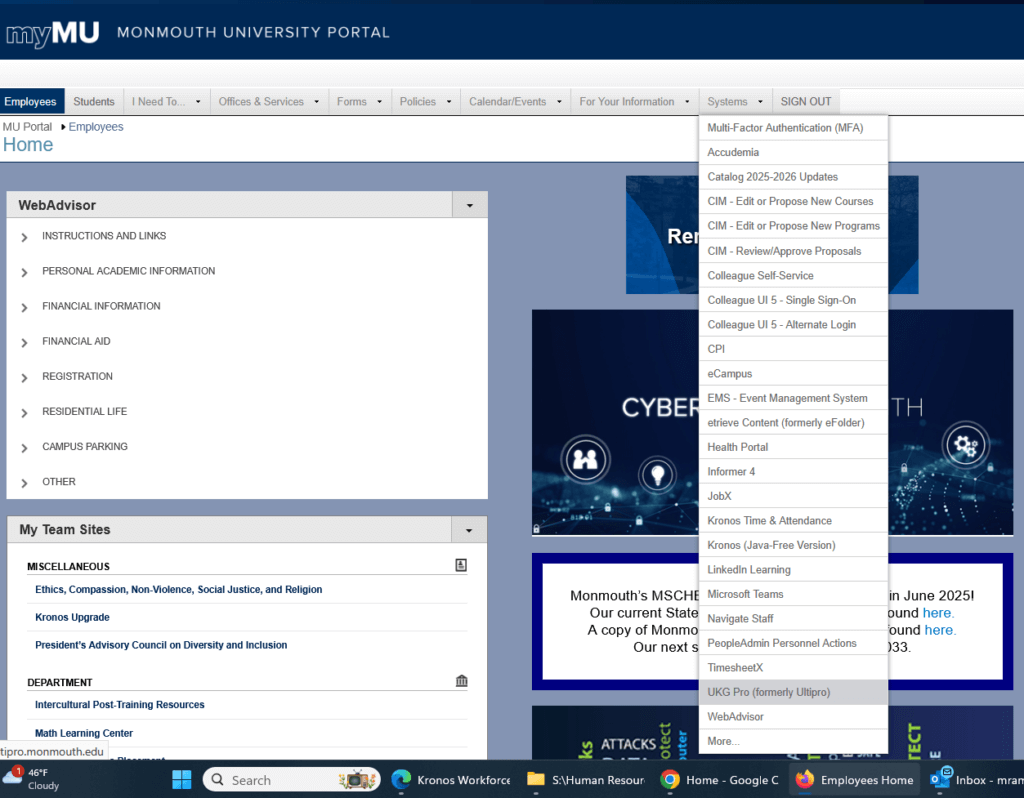The height and width of the screenshot is (798, 1024).
Task: Collapse the WebAdvisor panel
Action: (469, 204)
